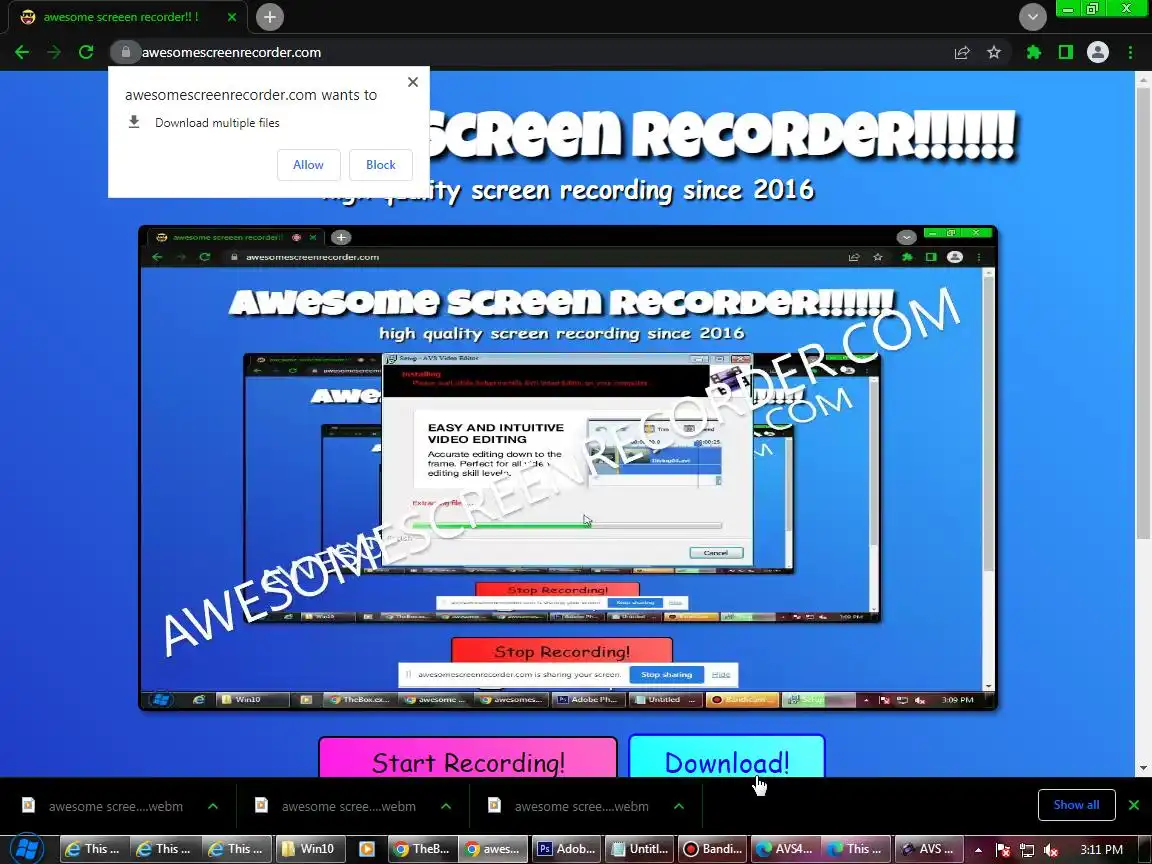Click the lock icon in address bar
Viewport: 1152px width, 864px height.
126,52
